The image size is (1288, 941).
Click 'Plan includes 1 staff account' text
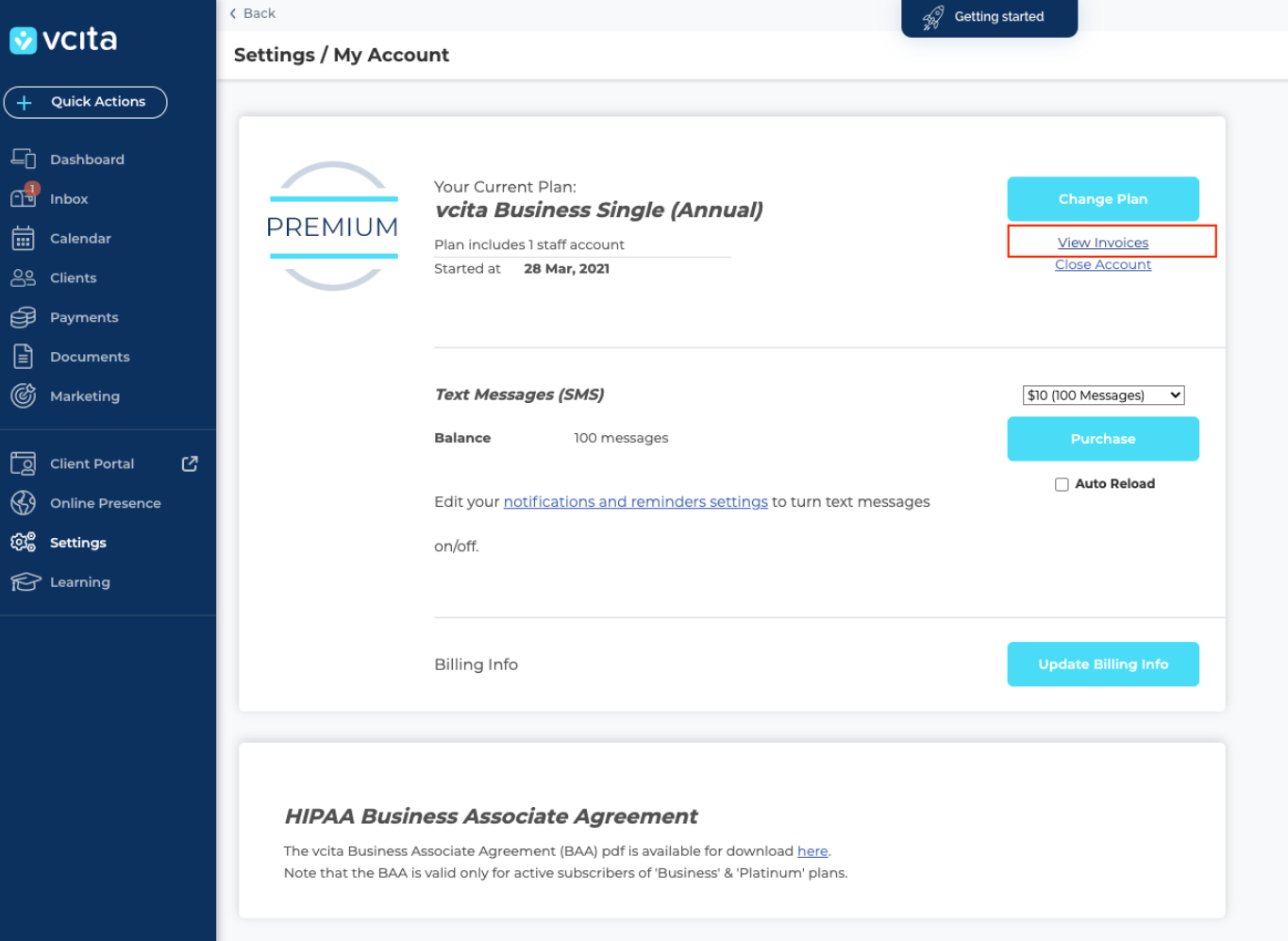click(x=529, y=244)
